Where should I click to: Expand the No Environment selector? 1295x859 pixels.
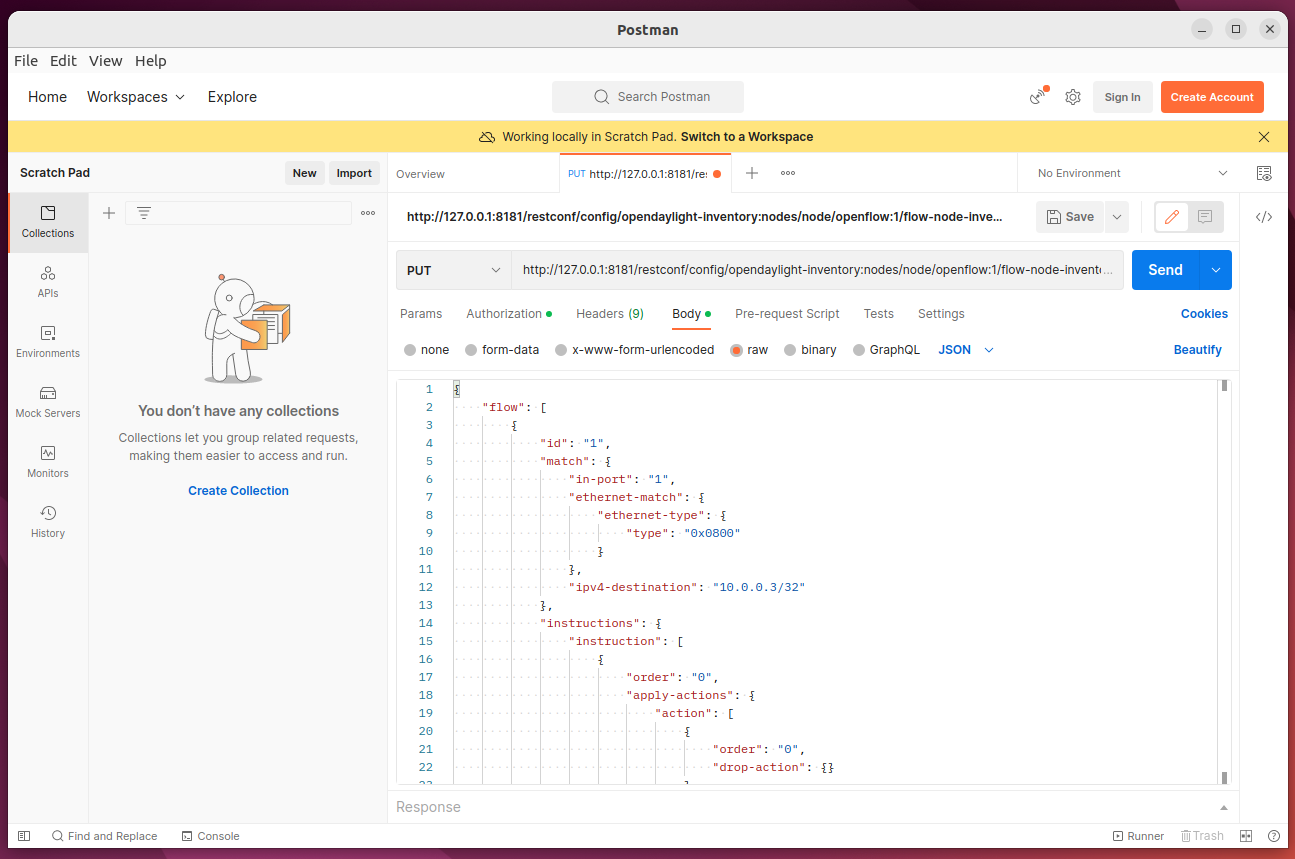point(1132,173)
